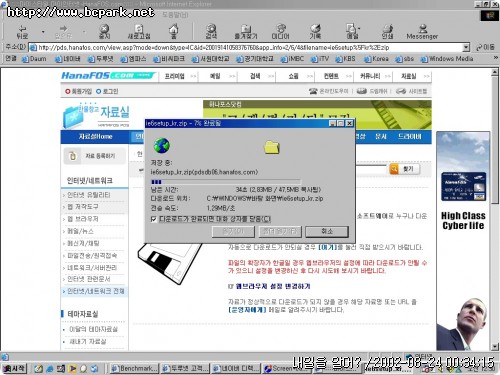Go to the Home page icon
This screenshot has height=375, width=500.
click(x=173, y=31)
